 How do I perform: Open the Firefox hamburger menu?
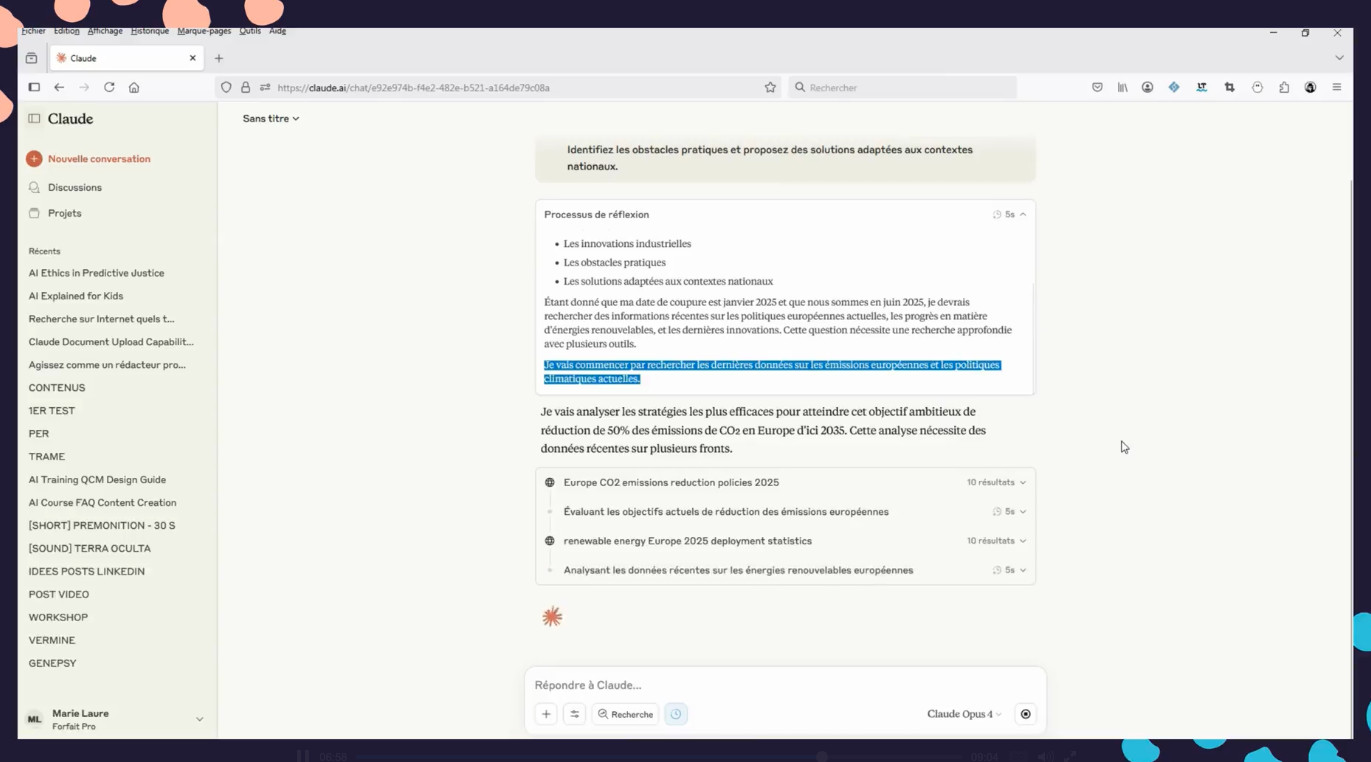(1336, 88)
